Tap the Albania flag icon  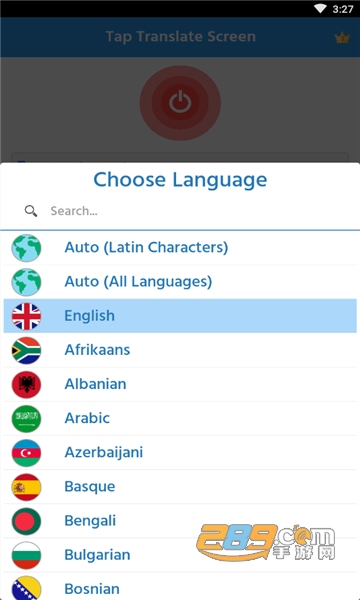coord(26,385)
